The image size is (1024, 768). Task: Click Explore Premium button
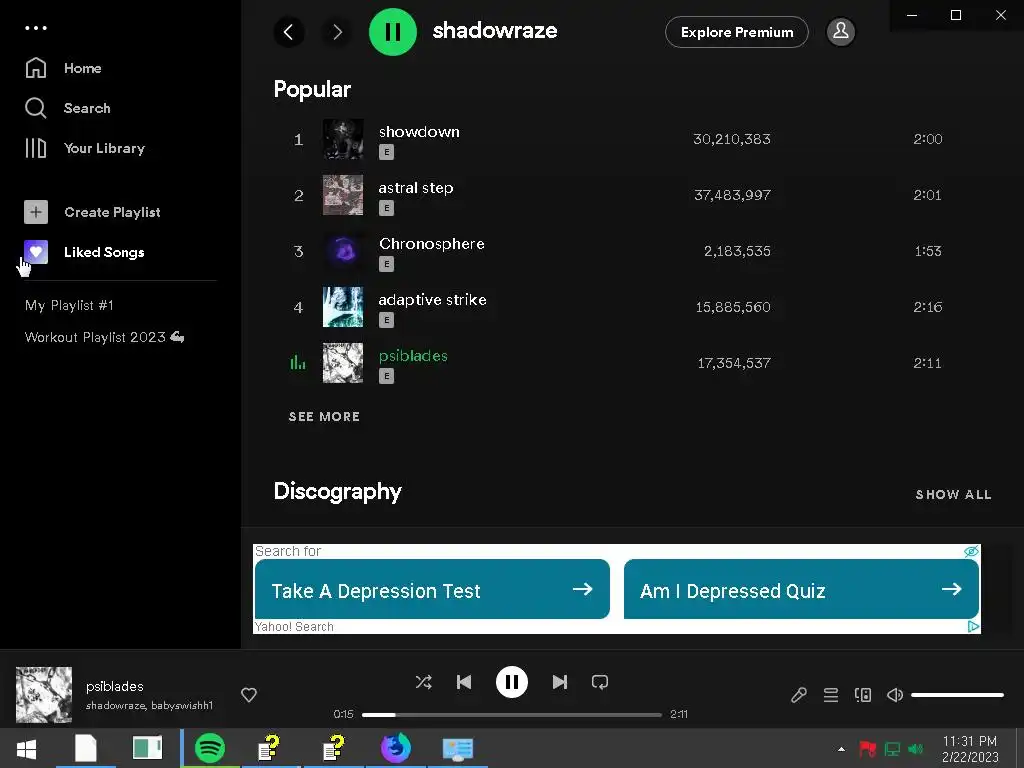pyautogui.click(x=737, y=32)
